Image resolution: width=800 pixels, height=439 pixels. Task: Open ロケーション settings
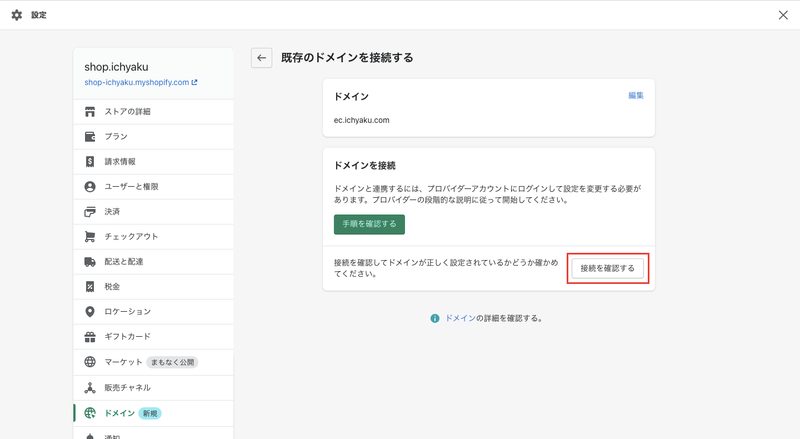point(154,311)
